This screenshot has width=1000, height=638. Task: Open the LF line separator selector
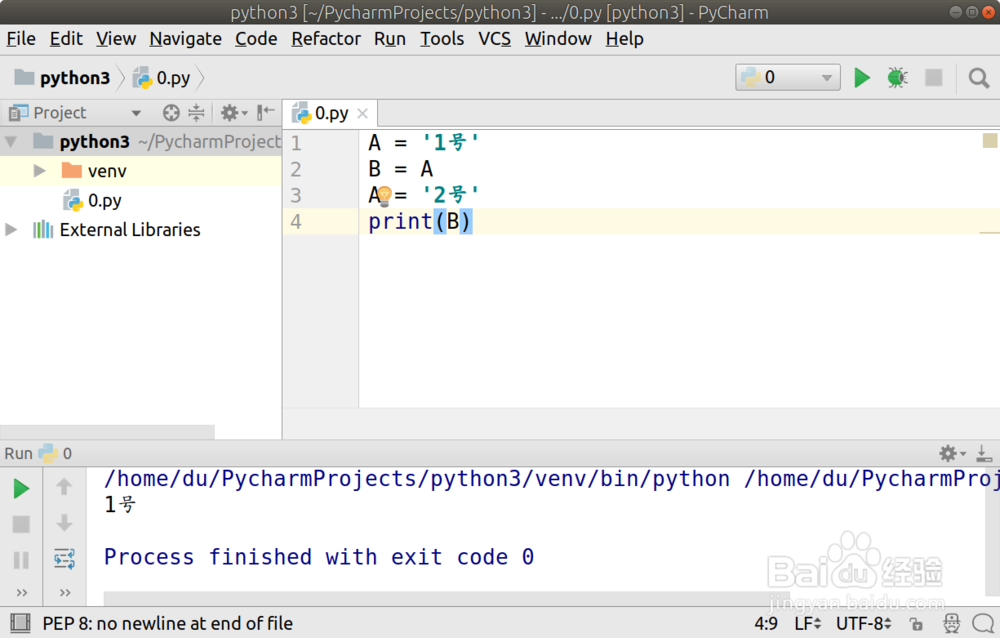pos(807,623)
